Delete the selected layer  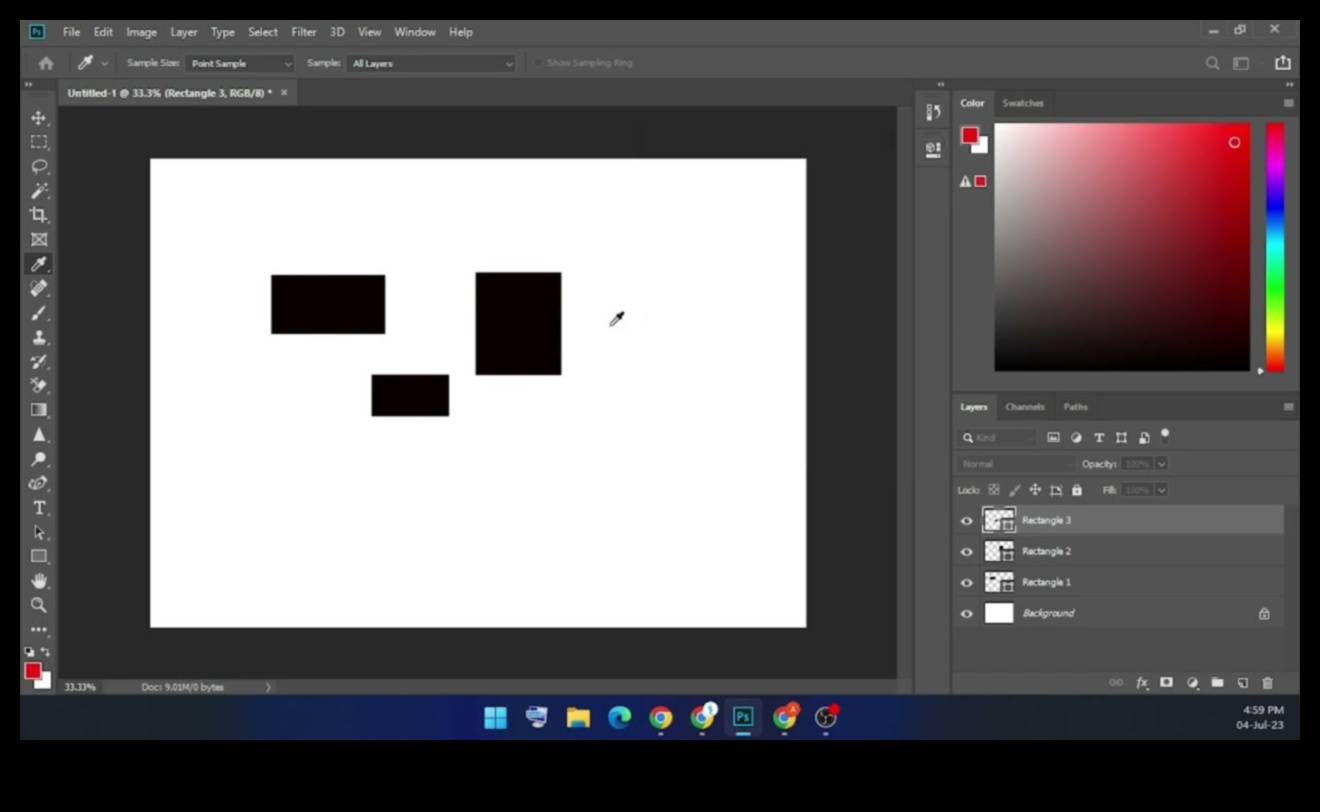[1267, 683]
